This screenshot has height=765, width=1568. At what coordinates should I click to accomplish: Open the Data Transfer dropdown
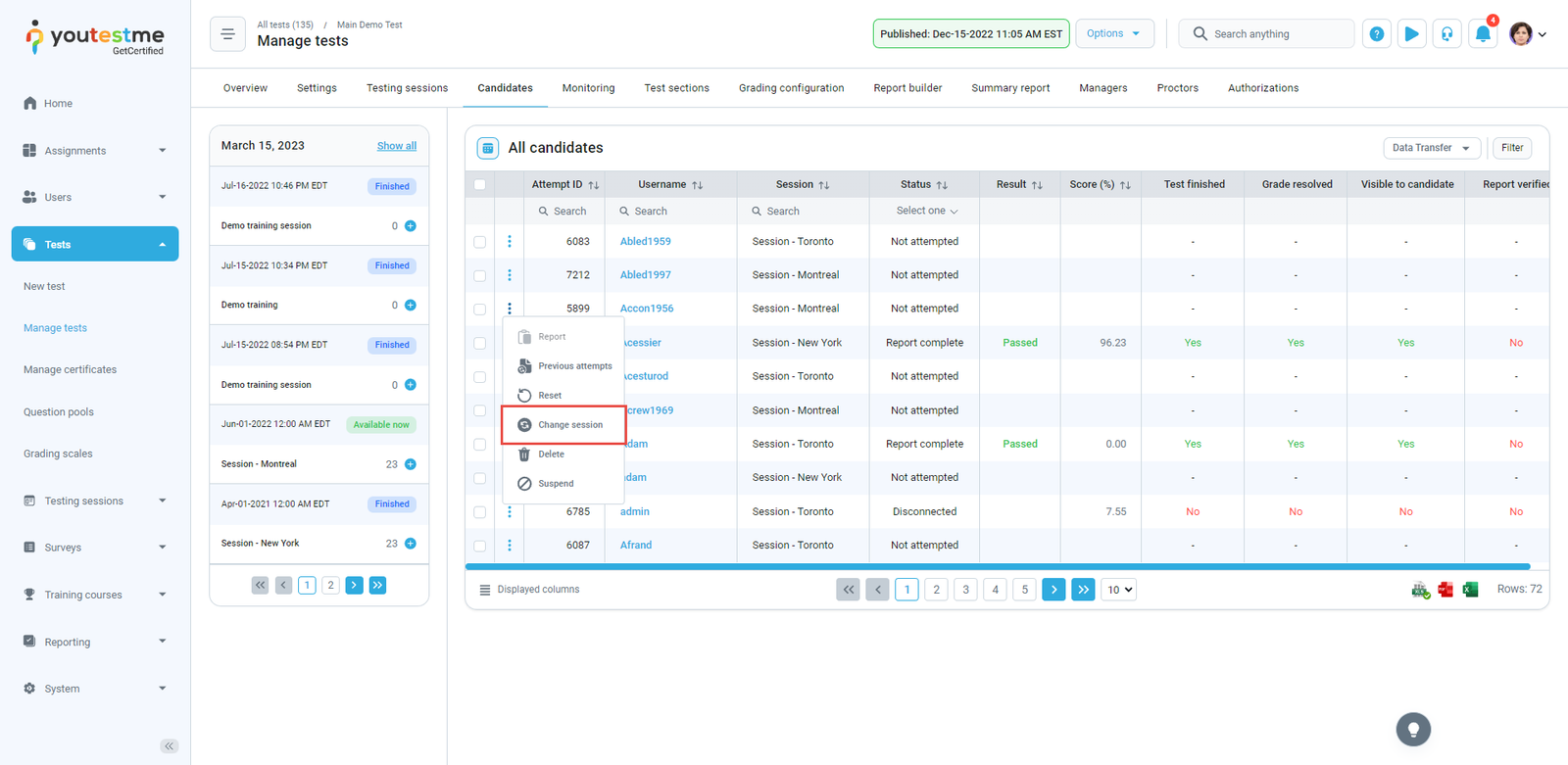(1431, 148)
